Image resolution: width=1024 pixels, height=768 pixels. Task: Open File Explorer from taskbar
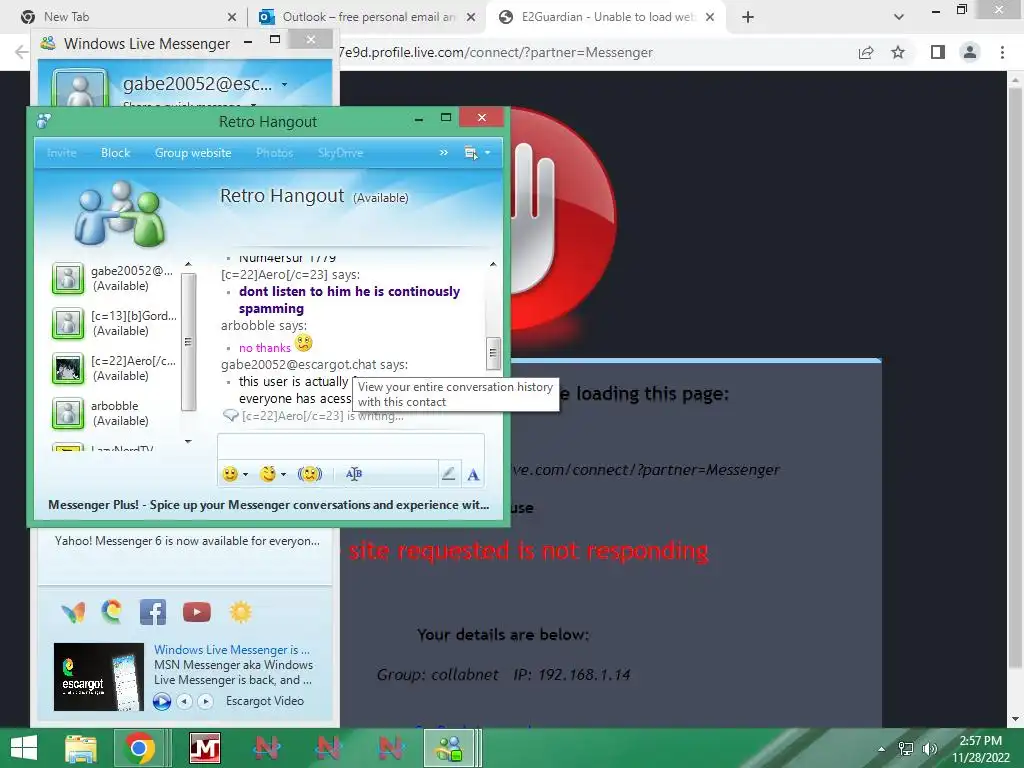(80, 748)
